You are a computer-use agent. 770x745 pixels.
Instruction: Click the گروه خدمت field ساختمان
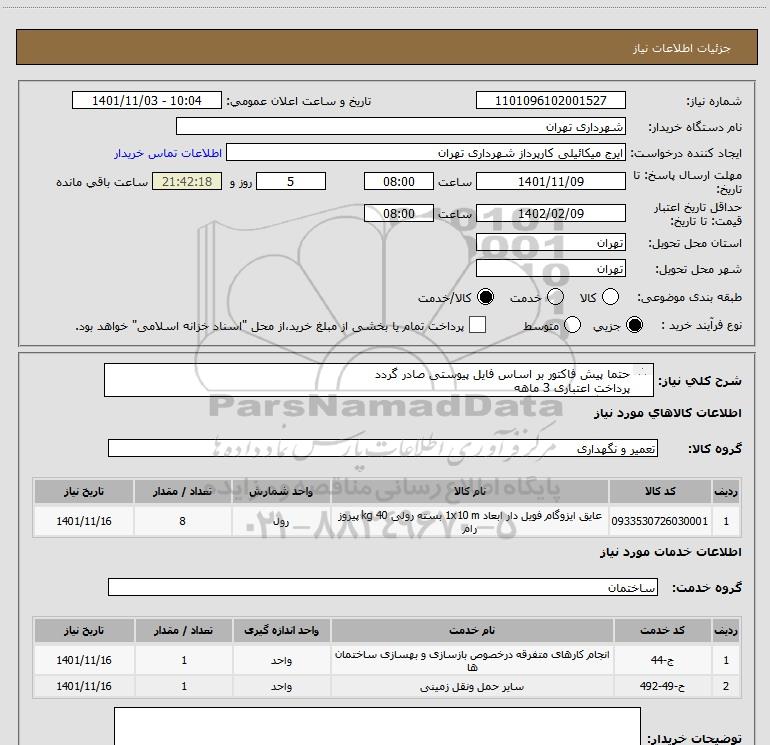pos(383,587)
